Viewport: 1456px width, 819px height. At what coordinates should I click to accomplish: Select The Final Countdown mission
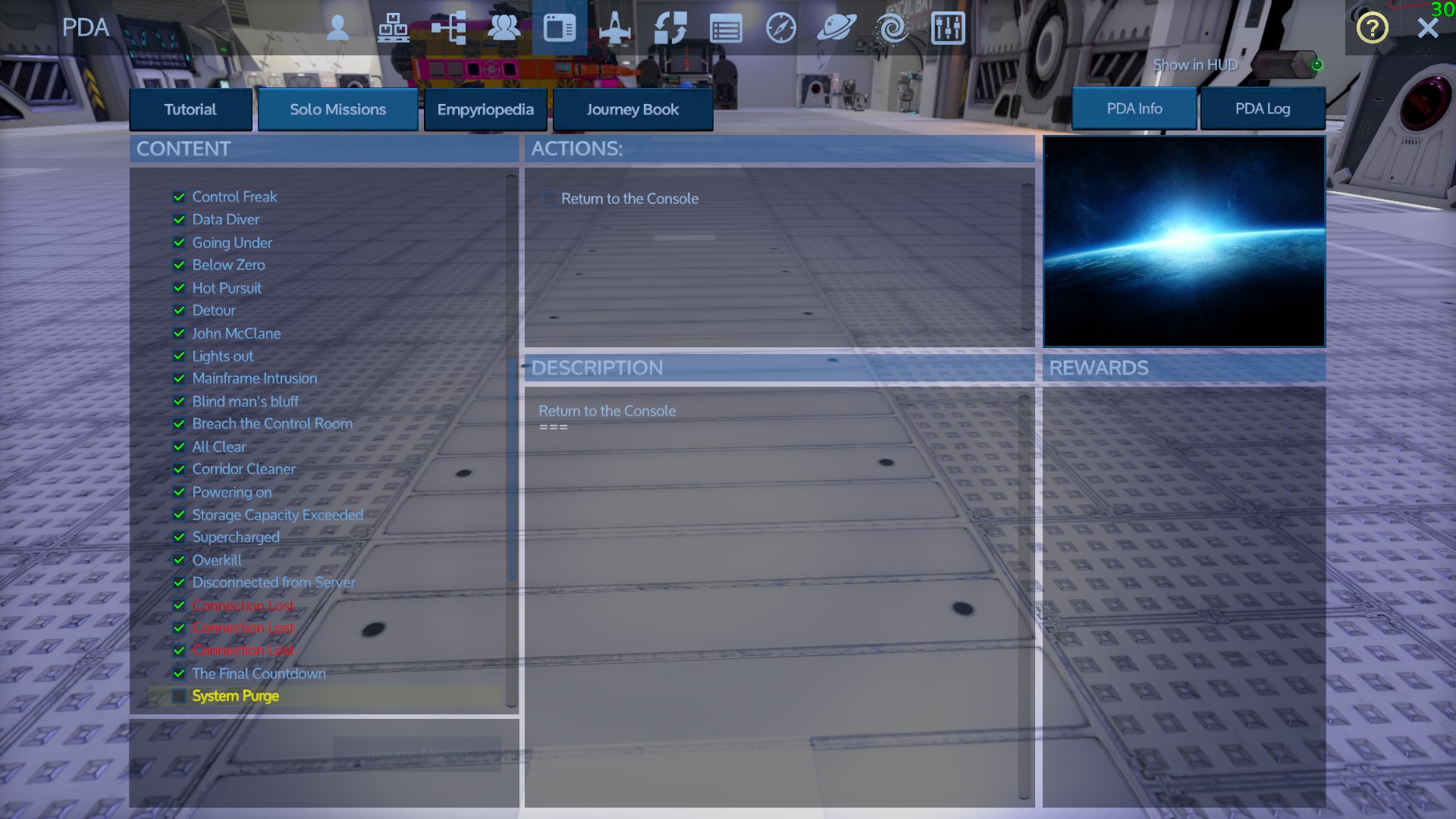pyautogui.click(x=259, y=673)
